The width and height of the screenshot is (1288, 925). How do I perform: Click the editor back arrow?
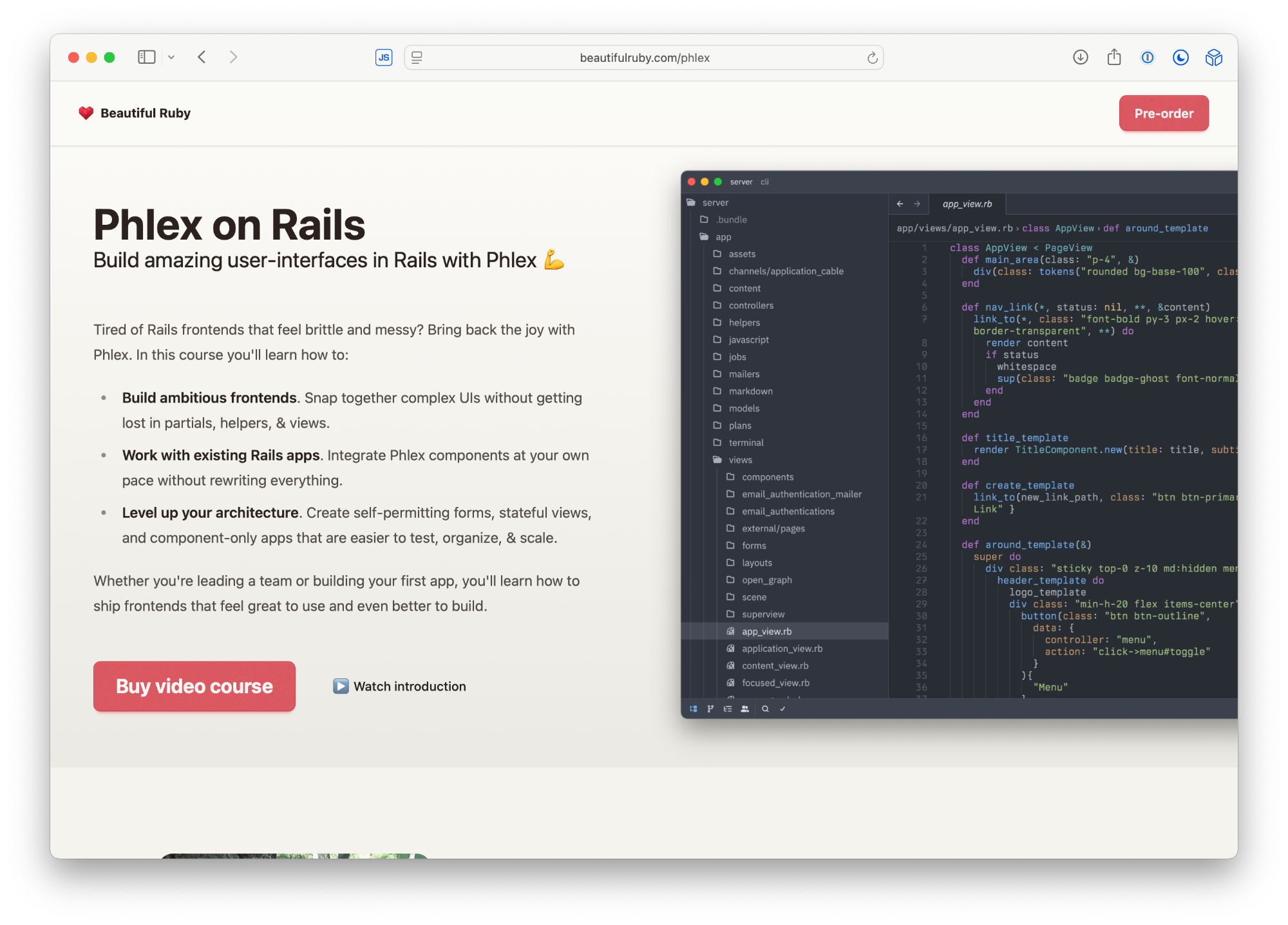(900, 204)
